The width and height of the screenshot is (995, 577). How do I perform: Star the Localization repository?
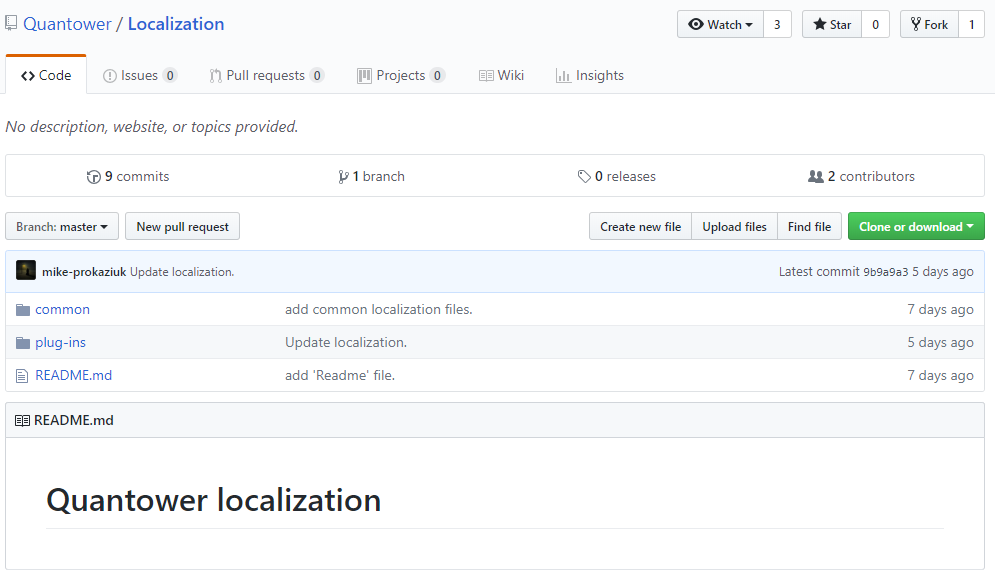coord(832,25)
